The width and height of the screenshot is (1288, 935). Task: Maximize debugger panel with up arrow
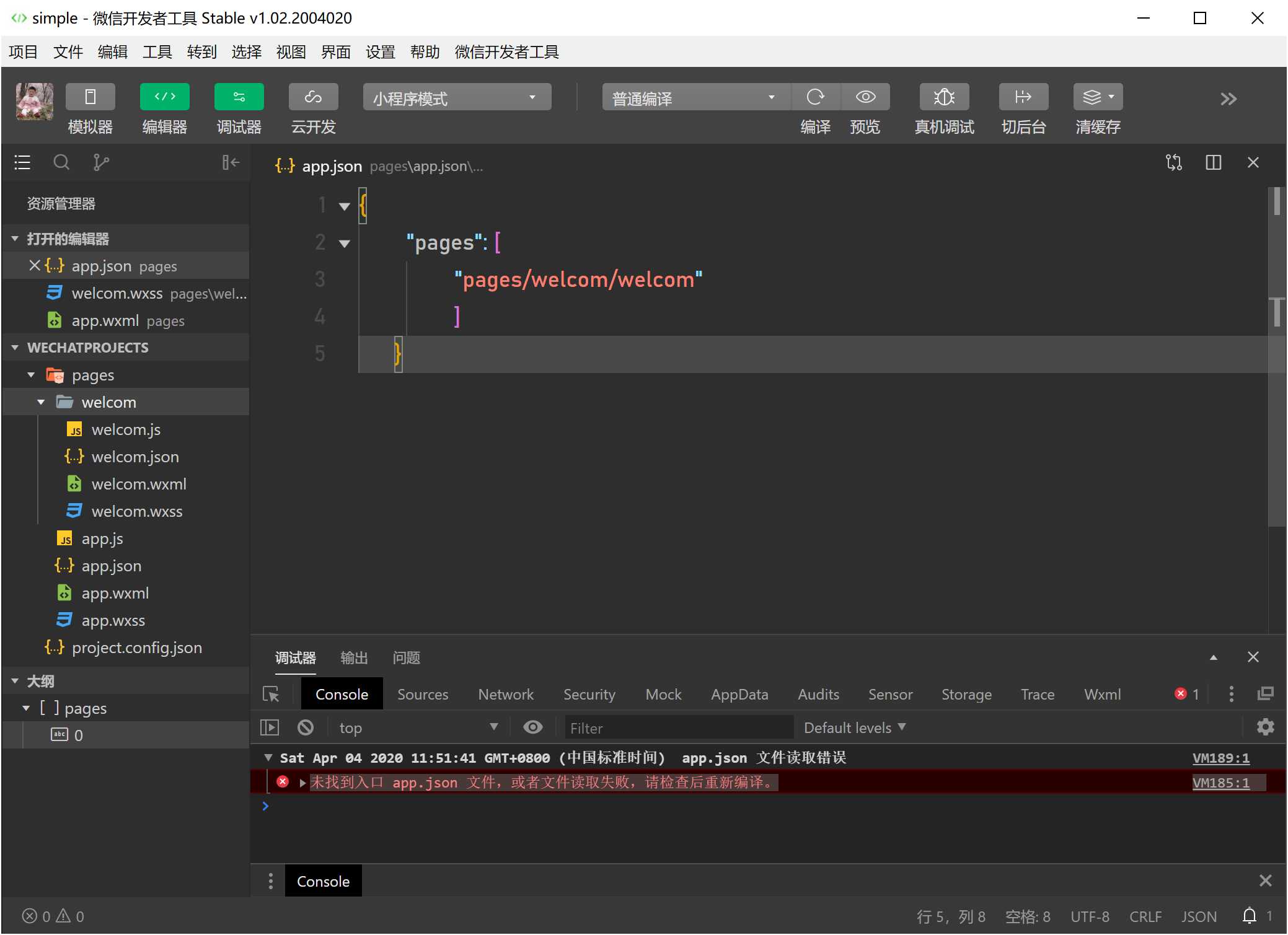tap(1214, 657)
